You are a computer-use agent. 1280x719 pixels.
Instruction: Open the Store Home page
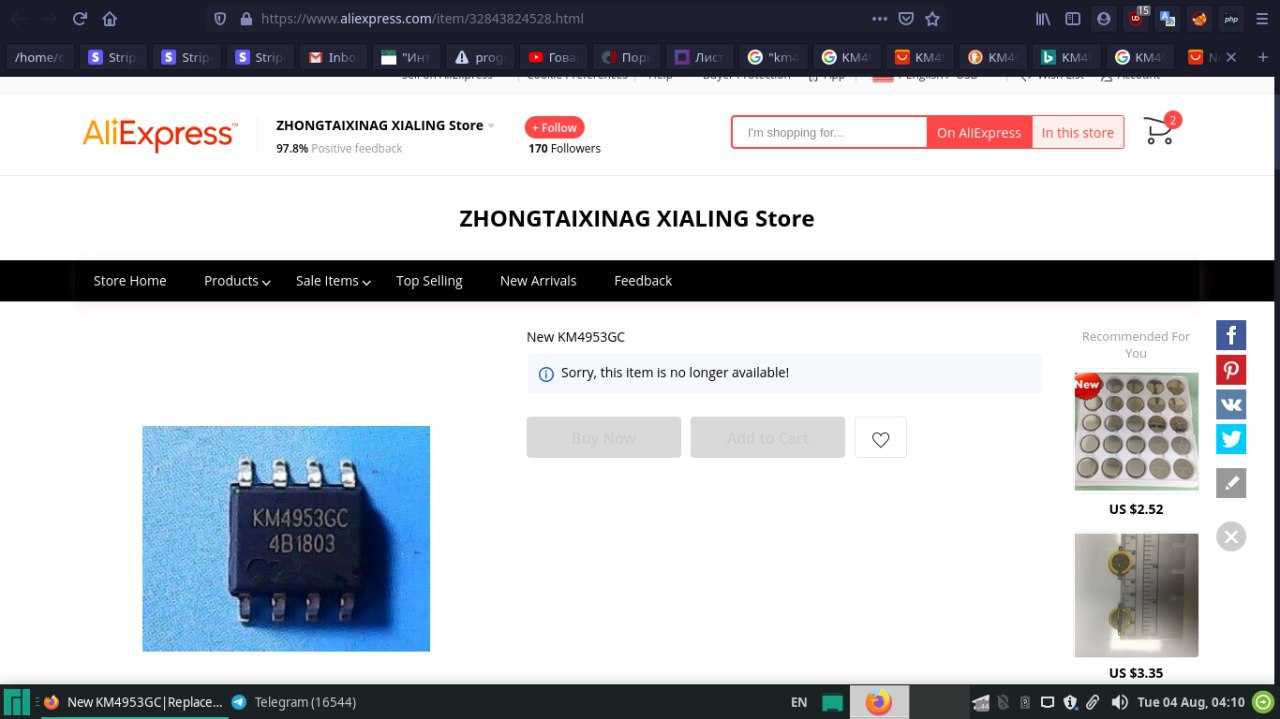pos(130,281)
